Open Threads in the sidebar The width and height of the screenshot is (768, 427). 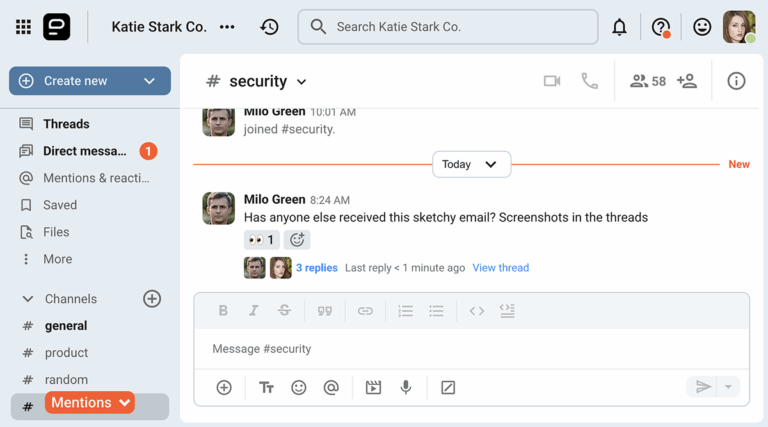[66, 124]
